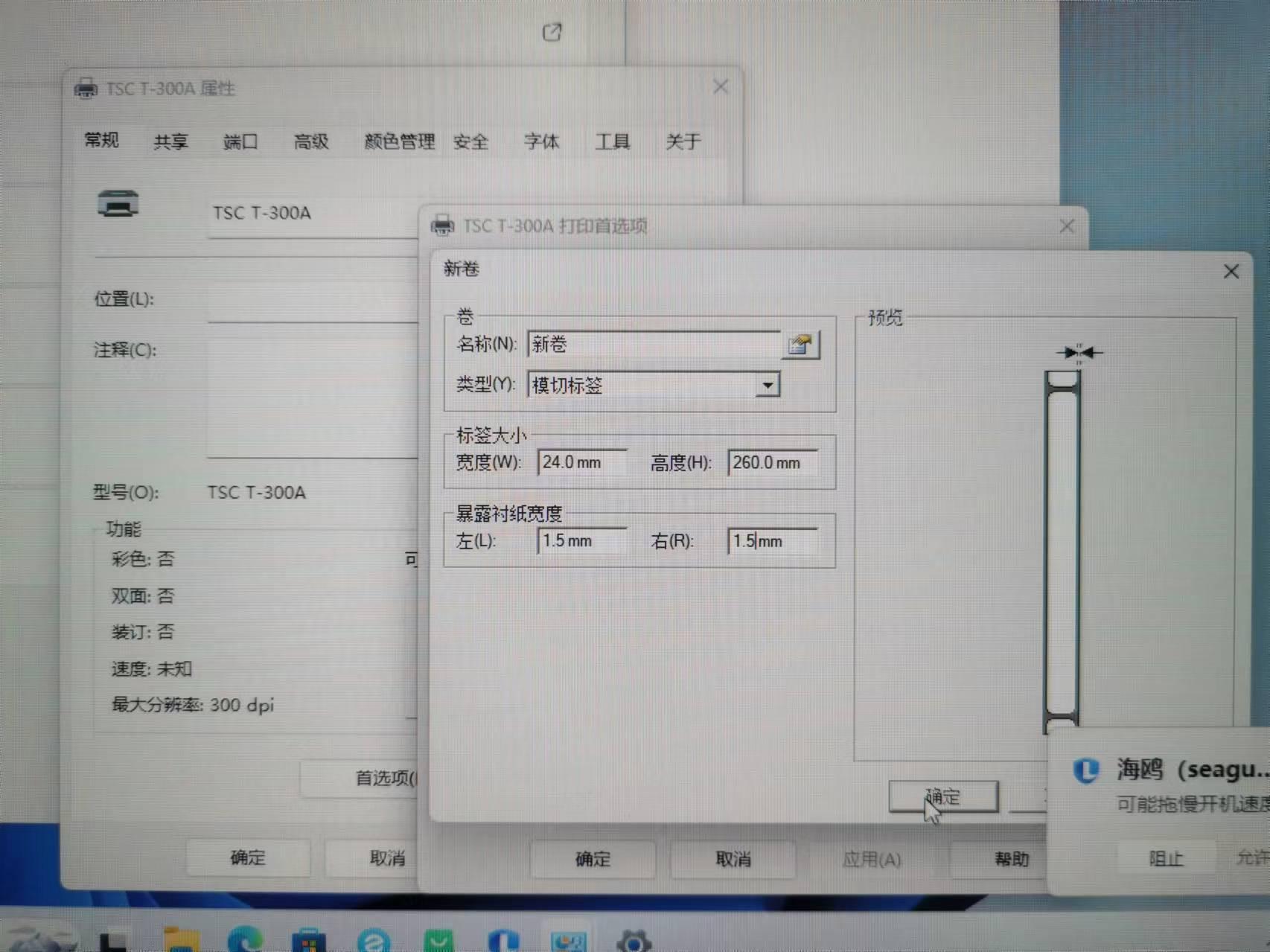Click the label roll preview image
Viewport: 1270px width, 952px height.
[1063, 551]
